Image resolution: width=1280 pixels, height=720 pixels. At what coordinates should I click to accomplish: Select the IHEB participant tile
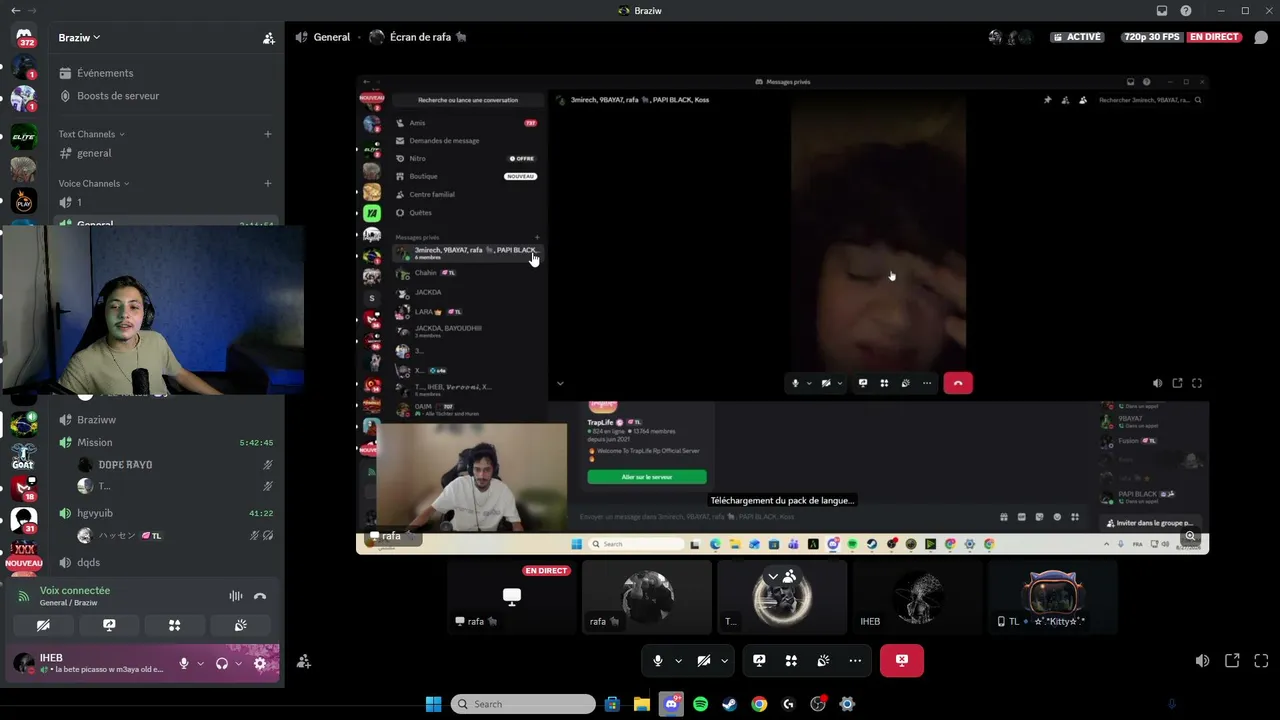click(917, 597)
